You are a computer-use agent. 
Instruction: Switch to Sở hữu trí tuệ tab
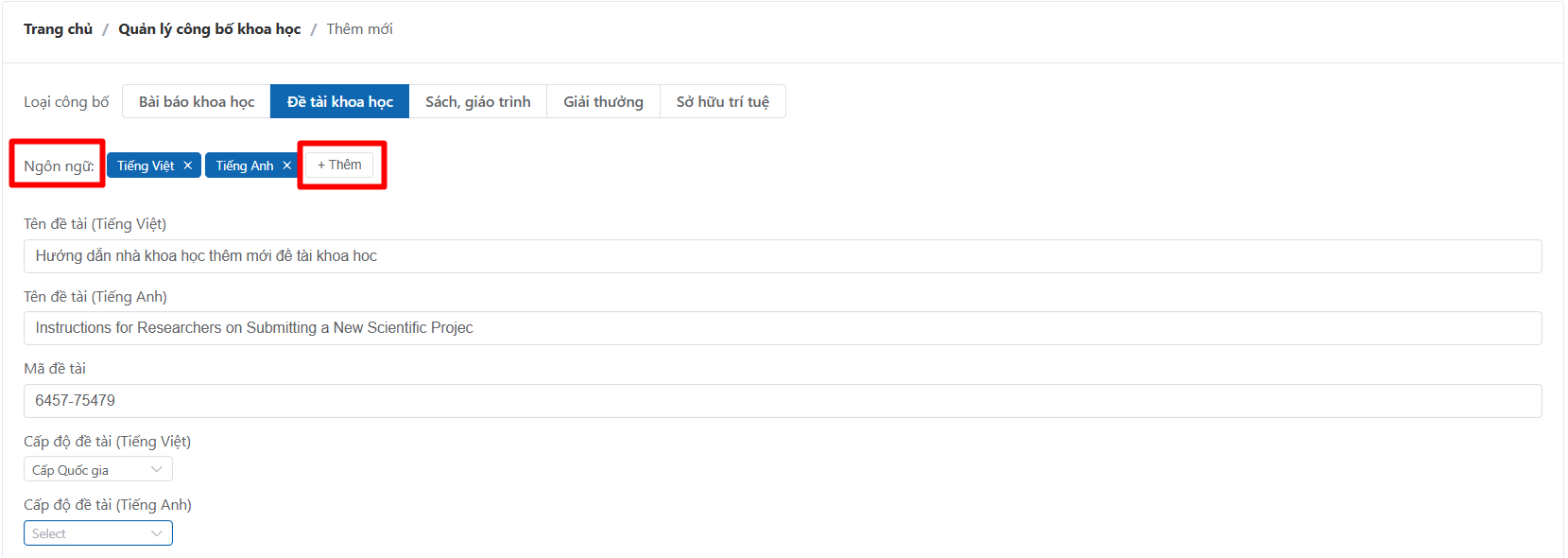click(722, 101)
